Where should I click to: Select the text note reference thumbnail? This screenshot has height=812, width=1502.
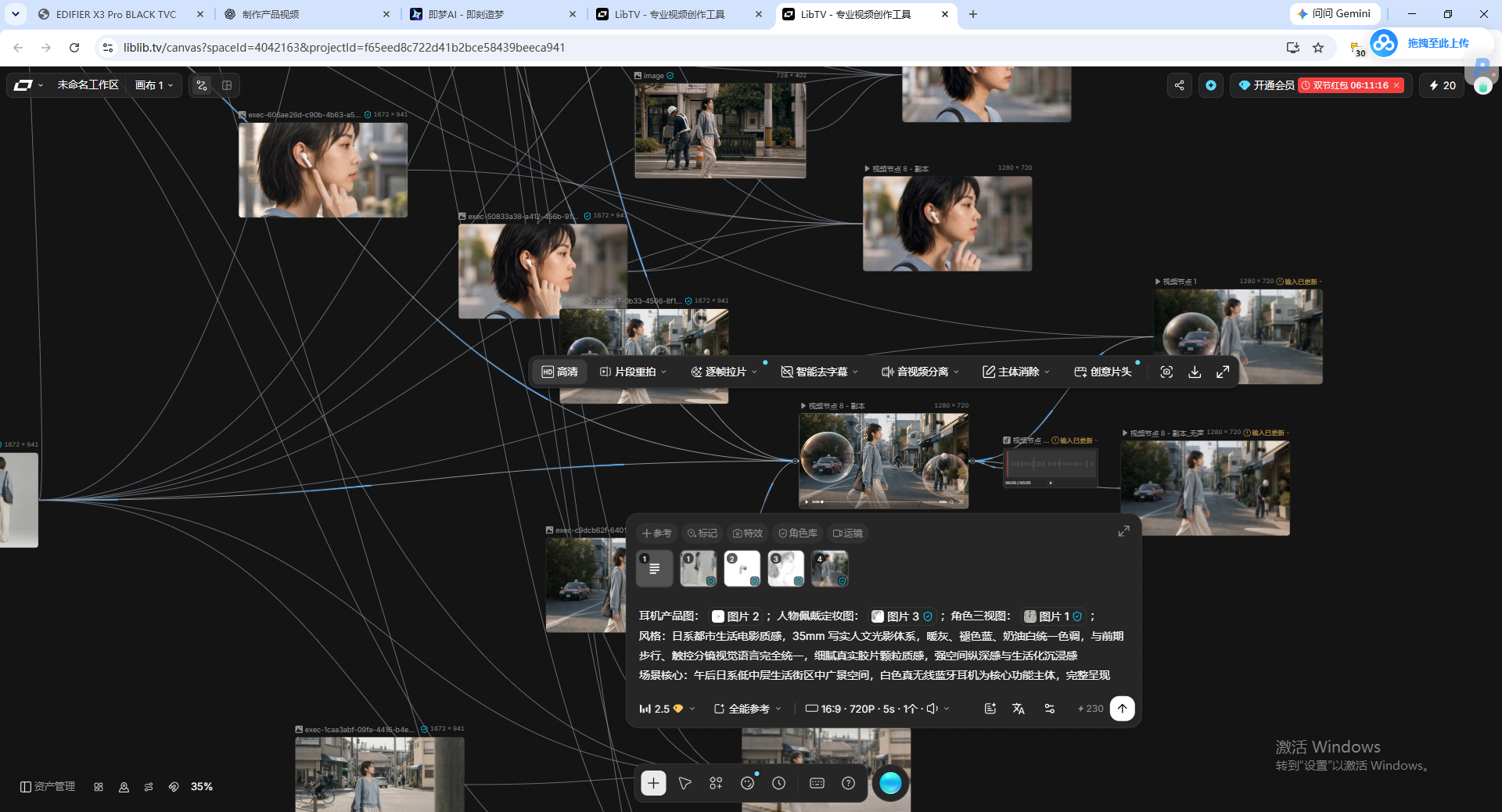click(x=655, y=569)
